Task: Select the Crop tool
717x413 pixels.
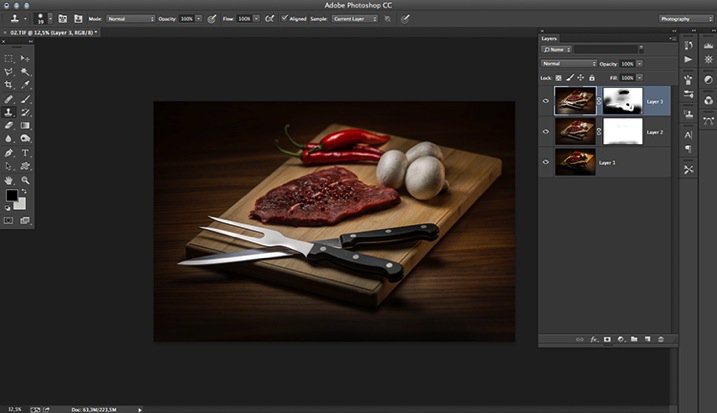Action: click(9, 86)
